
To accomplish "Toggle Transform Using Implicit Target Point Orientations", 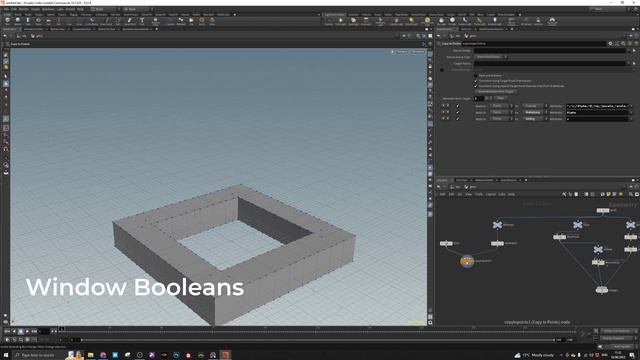I will [x=476, y=86].
